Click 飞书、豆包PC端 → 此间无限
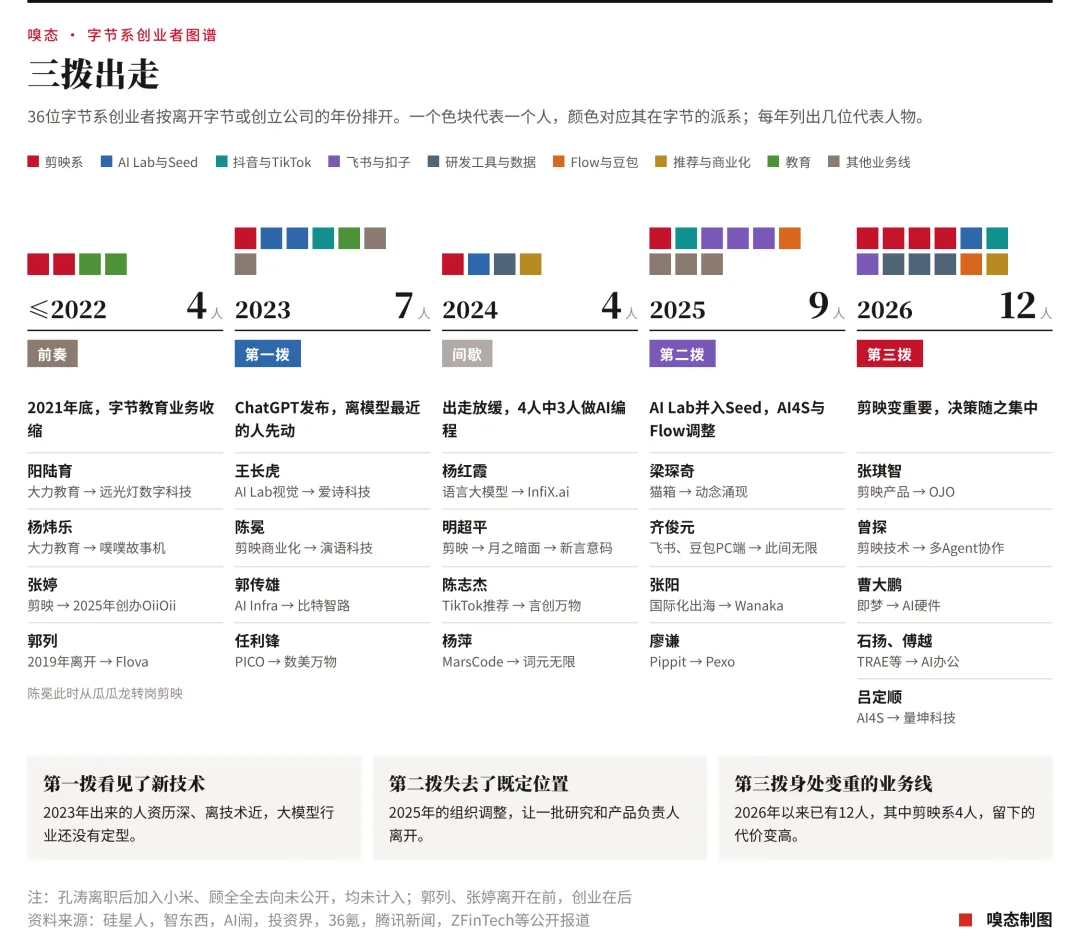Viewport: 1080px width, 943px height. pyautogui.click(x=734, y=548)
